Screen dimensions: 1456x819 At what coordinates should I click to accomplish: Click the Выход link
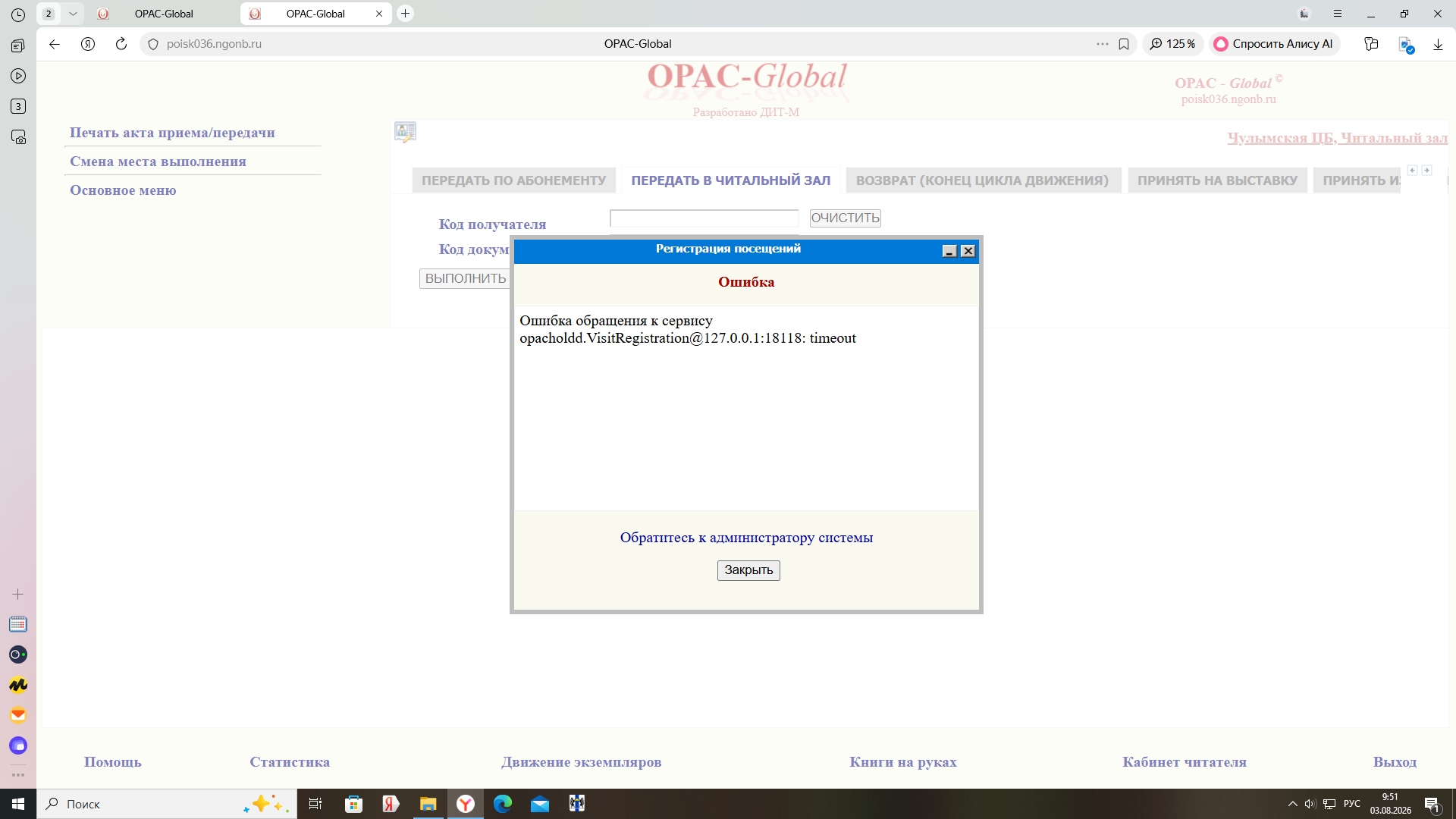click(1395, 762)
